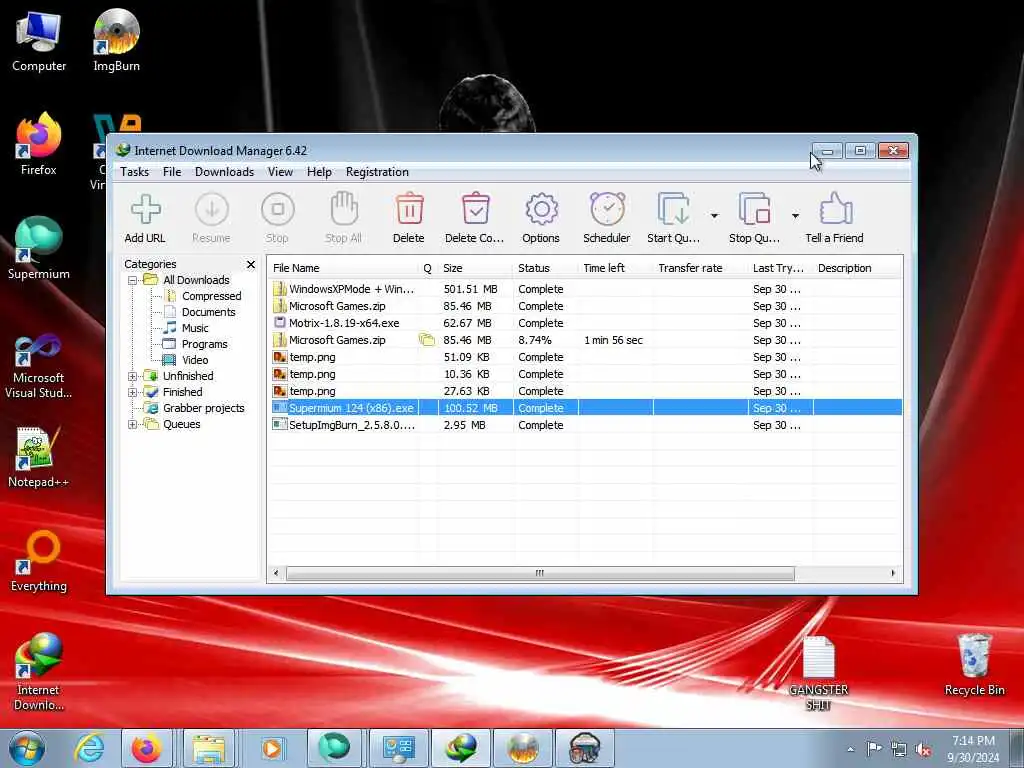Open the Notepad++ desktop icon
This screenshot has height=768, width=1024.
click(39, 457)
